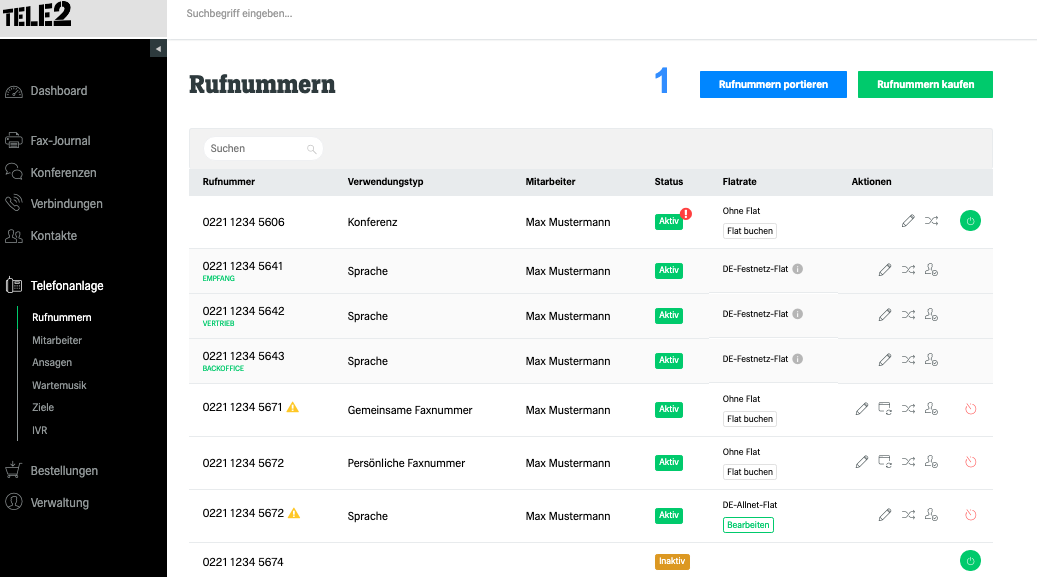Click the 'Rufnummern kaufen' button
The image size is (1037, 577).
pos(925,85)
